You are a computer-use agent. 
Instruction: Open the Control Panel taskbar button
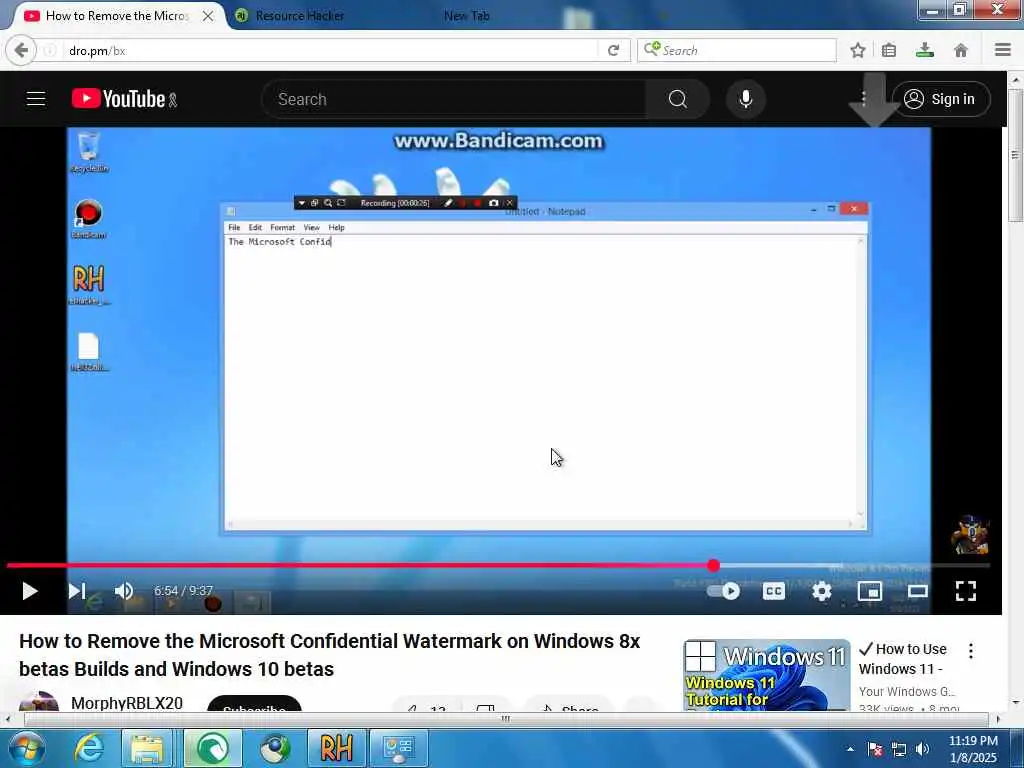click(399, 748)
